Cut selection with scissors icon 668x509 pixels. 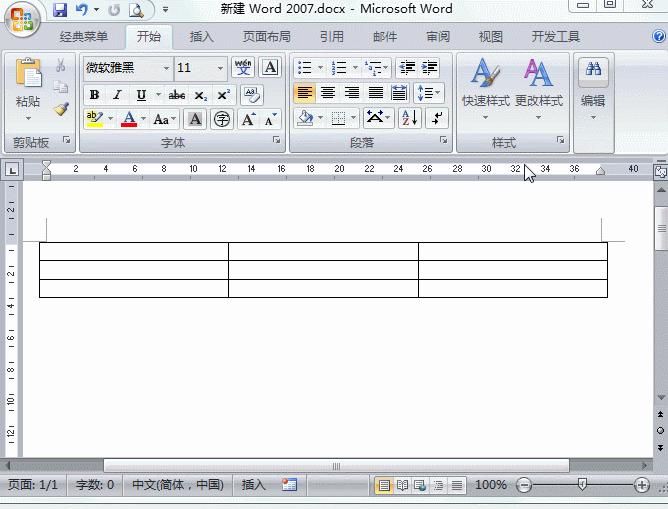[61, 65]
